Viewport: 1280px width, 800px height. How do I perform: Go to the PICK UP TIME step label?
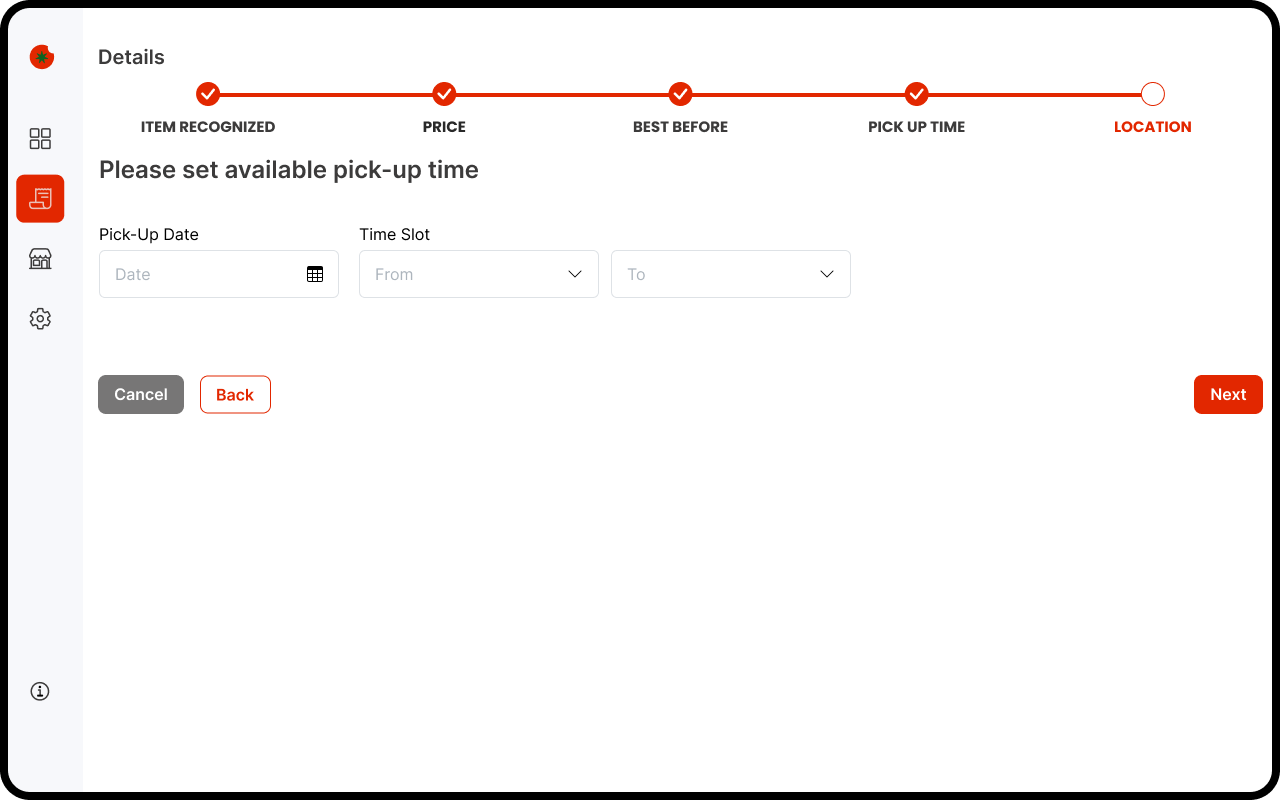coord(916,127)
